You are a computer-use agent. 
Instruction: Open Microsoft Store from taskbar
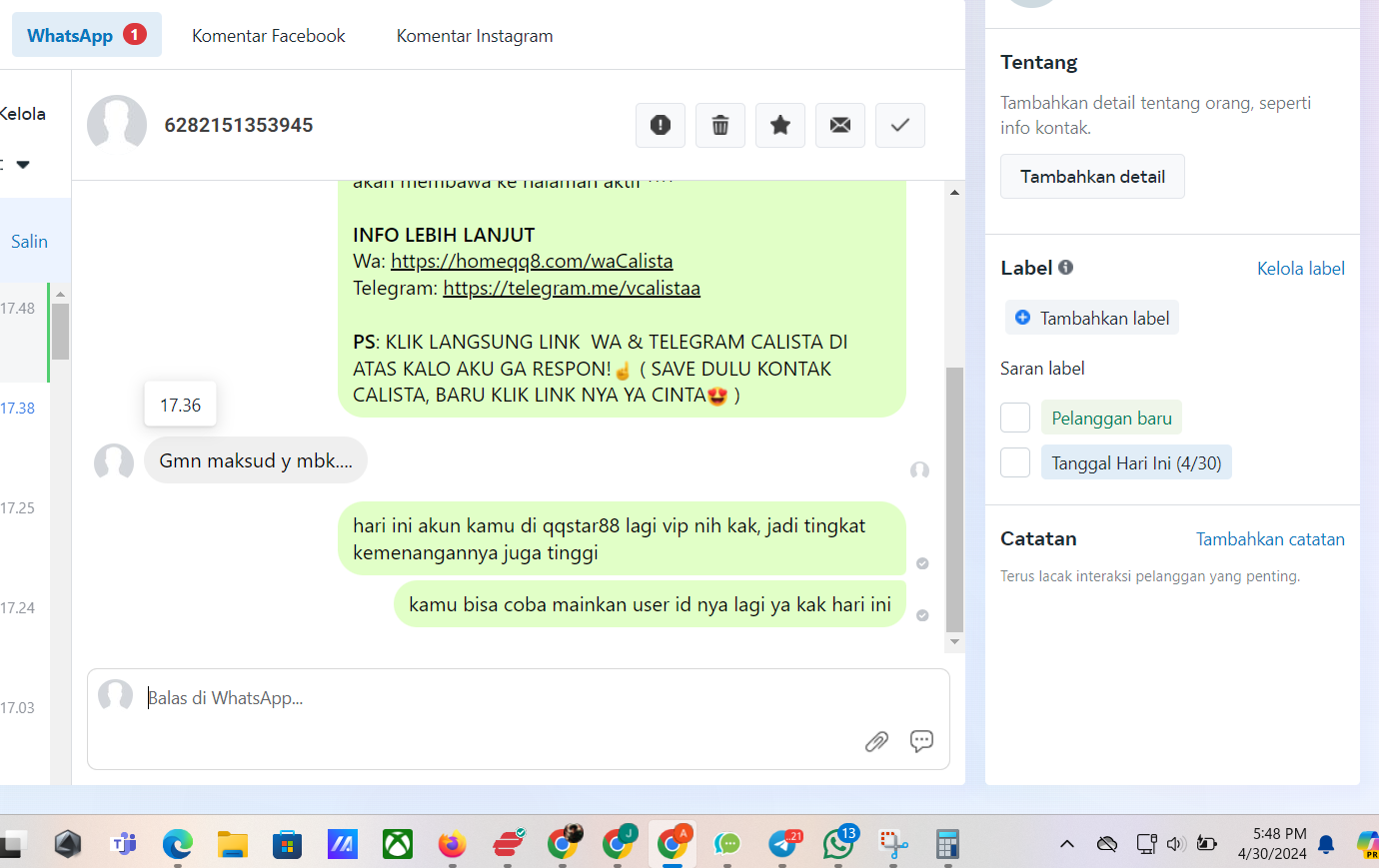[288, 845]
